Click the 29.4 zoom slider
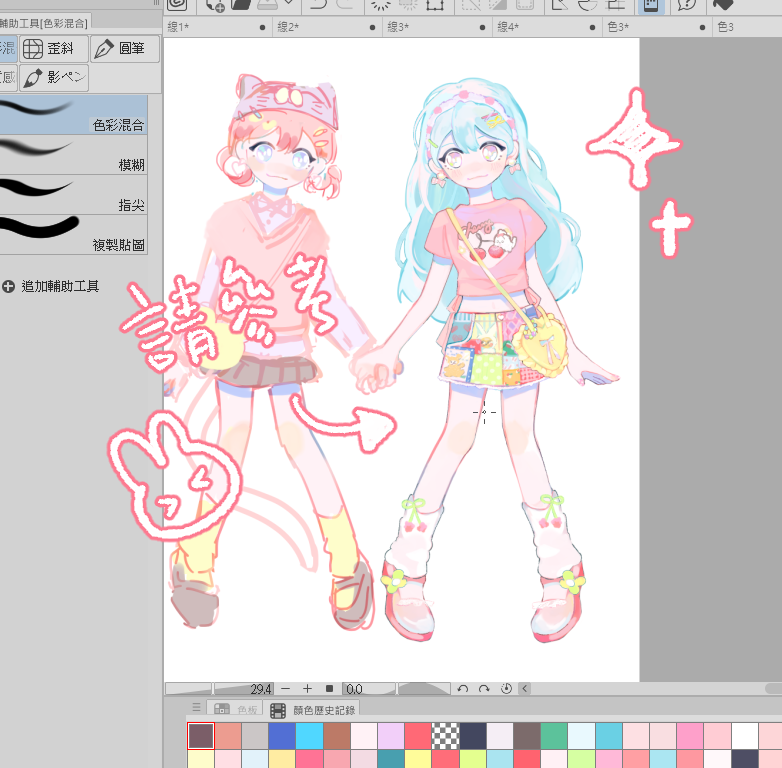The height and width of the screenshot is (768, 782). click(219, 689)
